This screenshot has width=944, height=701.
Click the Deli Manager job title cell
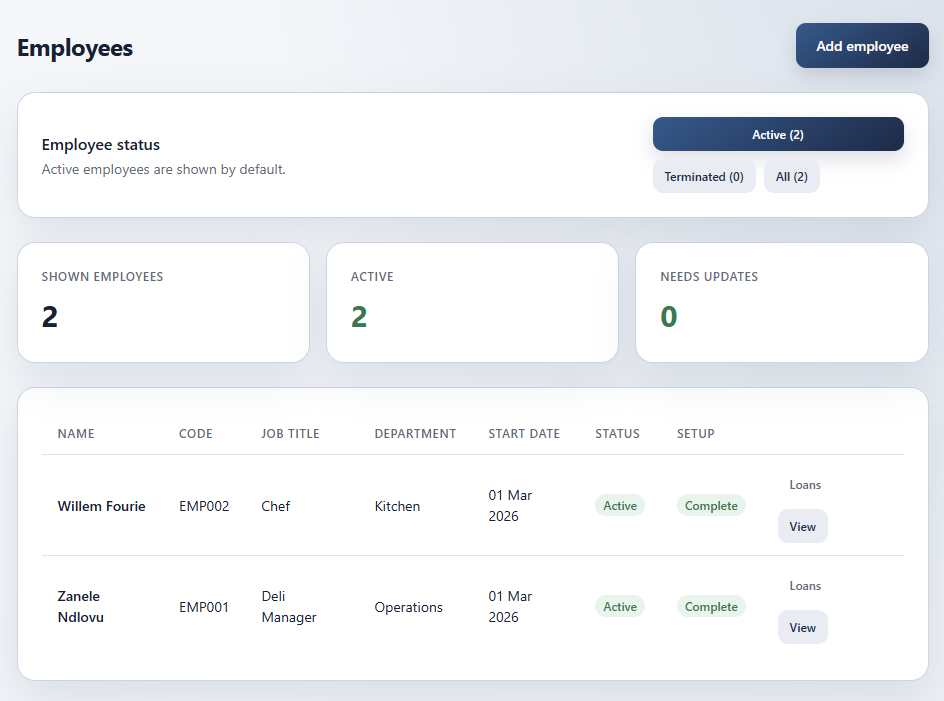(289, 606)
